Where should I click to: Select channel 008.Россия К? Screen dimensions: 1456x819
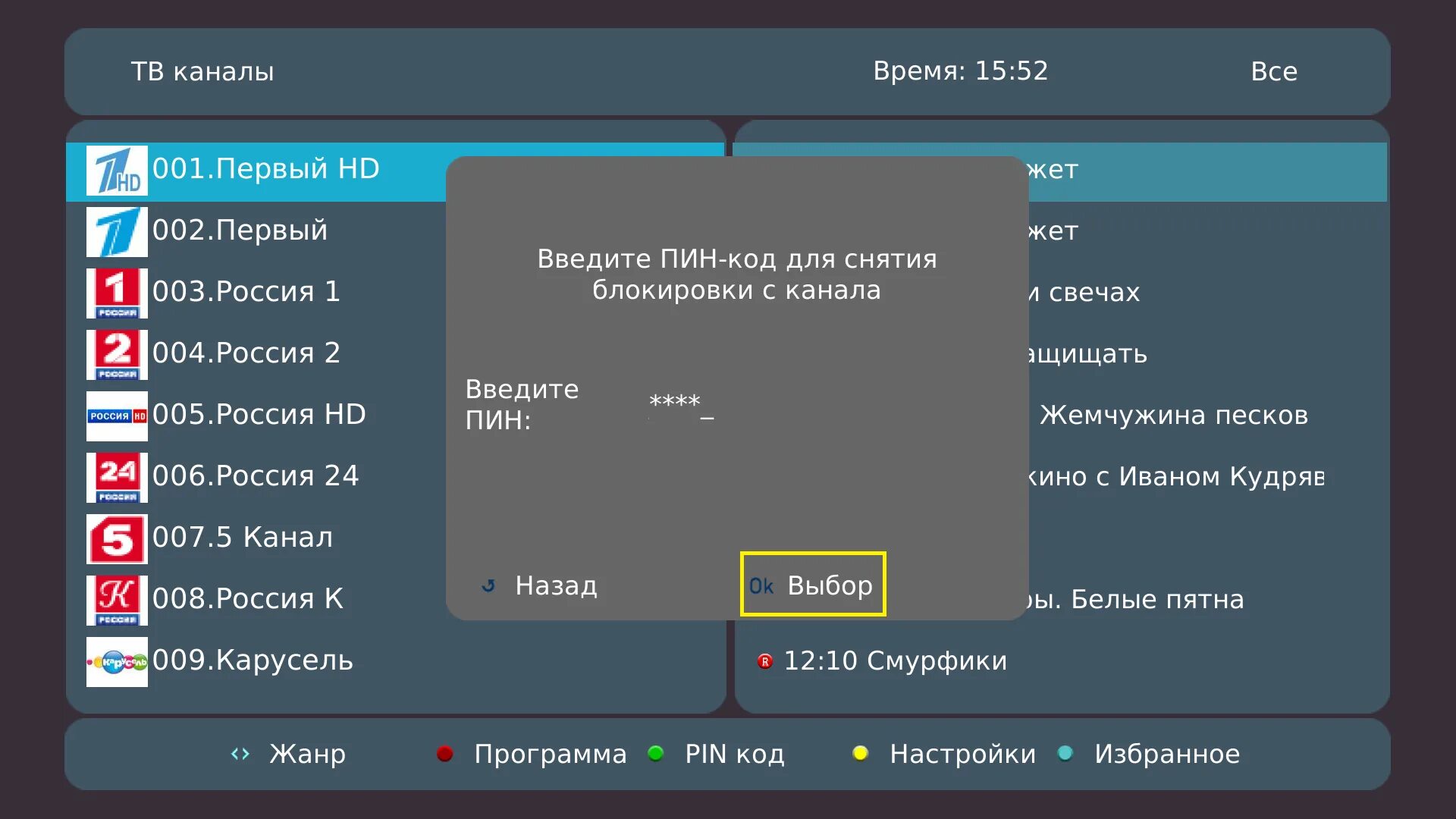tap(248, 599)
